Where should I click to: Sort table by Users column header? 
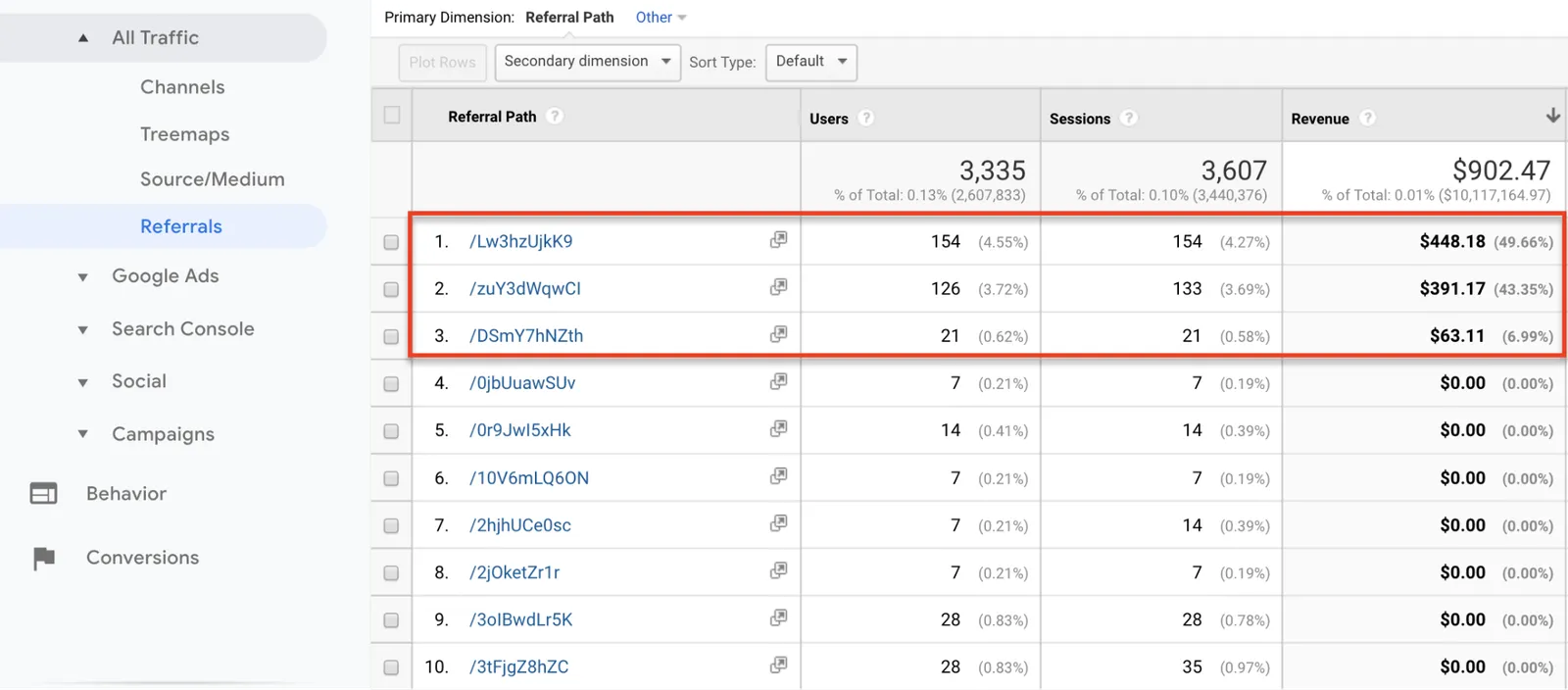(x=829, y=119)
